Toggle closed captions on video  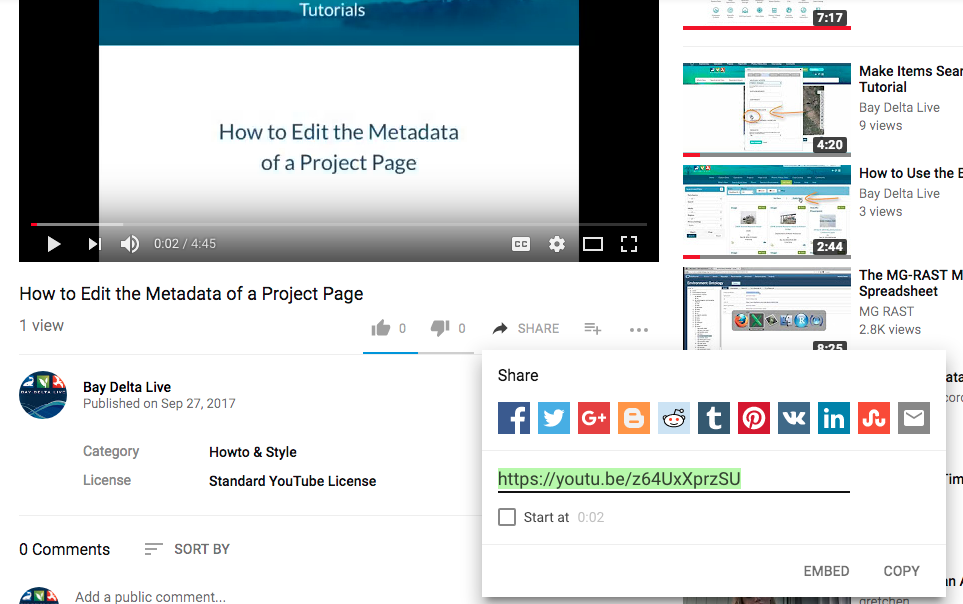tap(520, 244)
